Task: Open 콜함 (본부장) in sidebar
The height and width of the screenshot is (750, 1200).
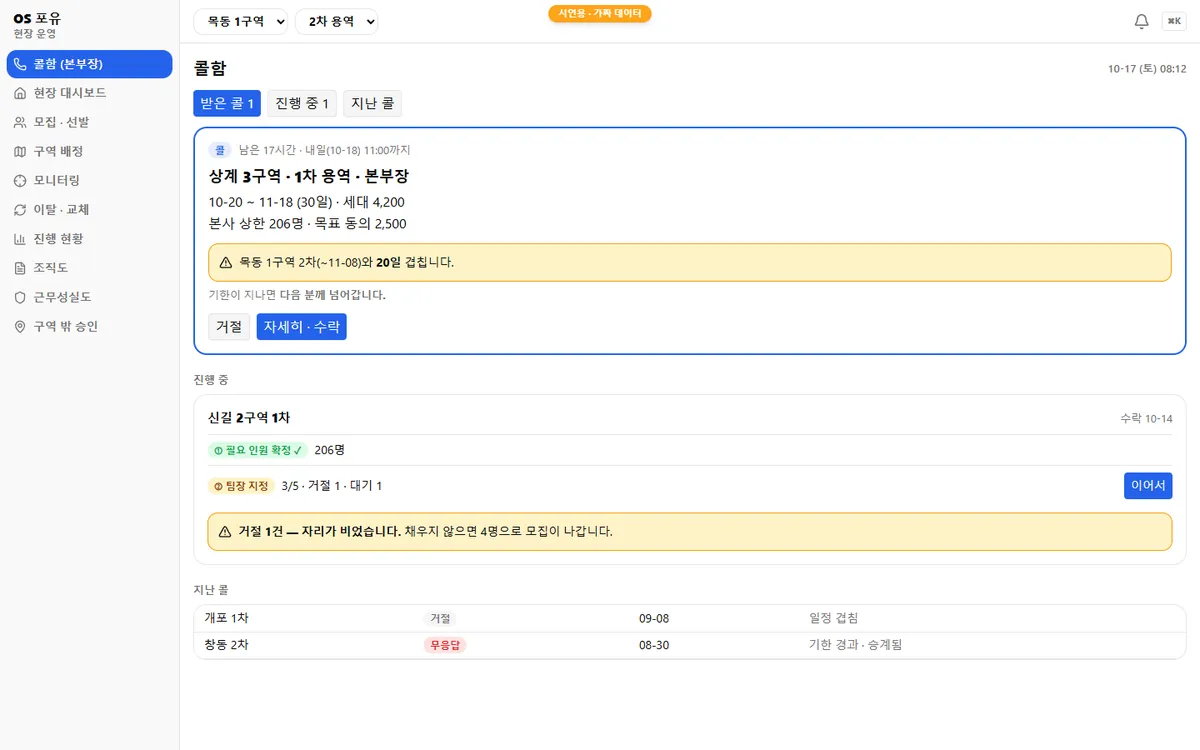Action: [x=89, y=64]
